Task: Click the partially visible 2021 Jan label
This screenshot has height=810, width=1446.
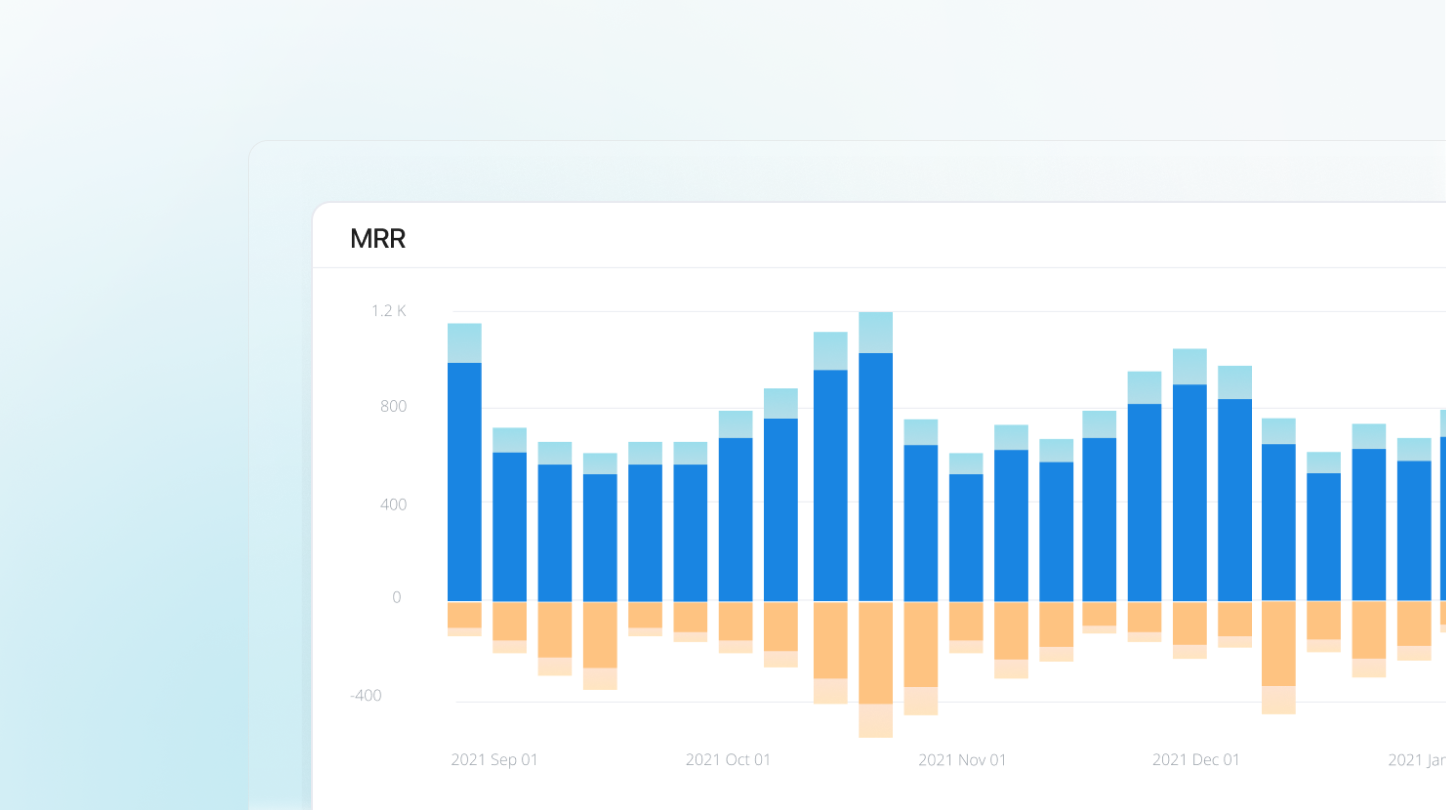Action: click(1415, 760)
